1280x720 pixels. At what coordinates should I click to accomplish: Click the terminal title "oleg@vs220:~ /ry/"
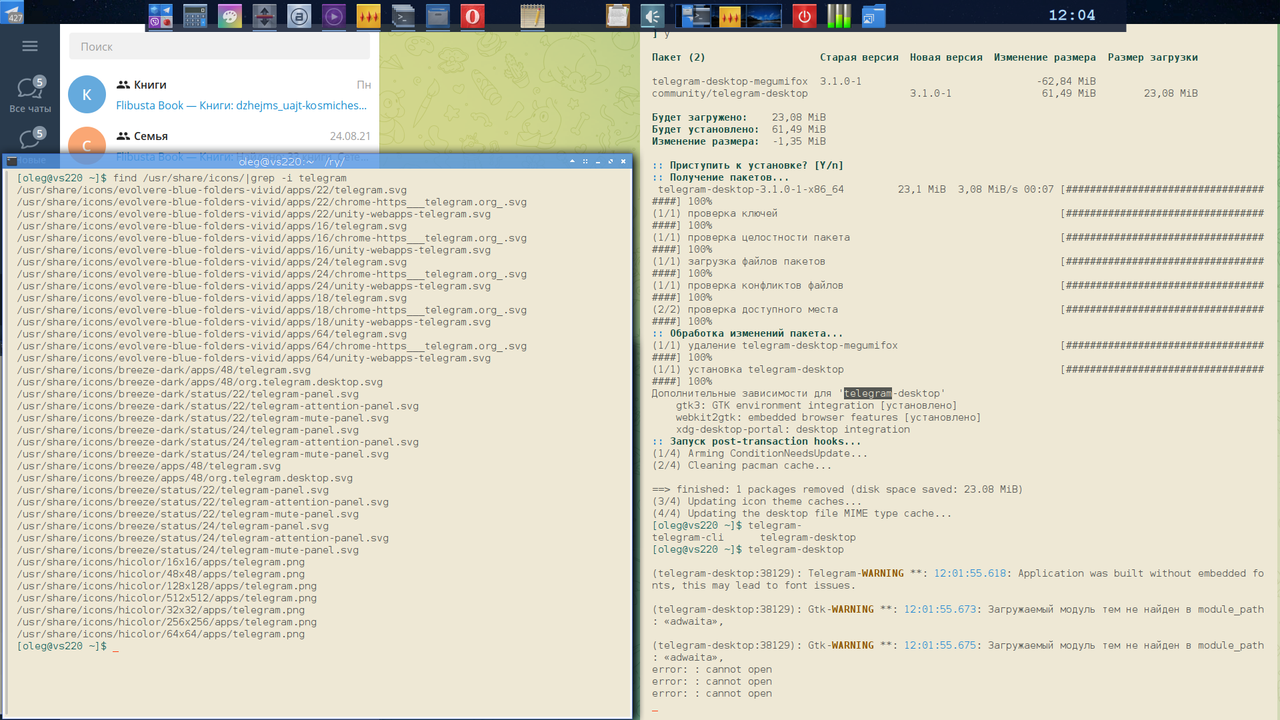click(x=291, y=161)
